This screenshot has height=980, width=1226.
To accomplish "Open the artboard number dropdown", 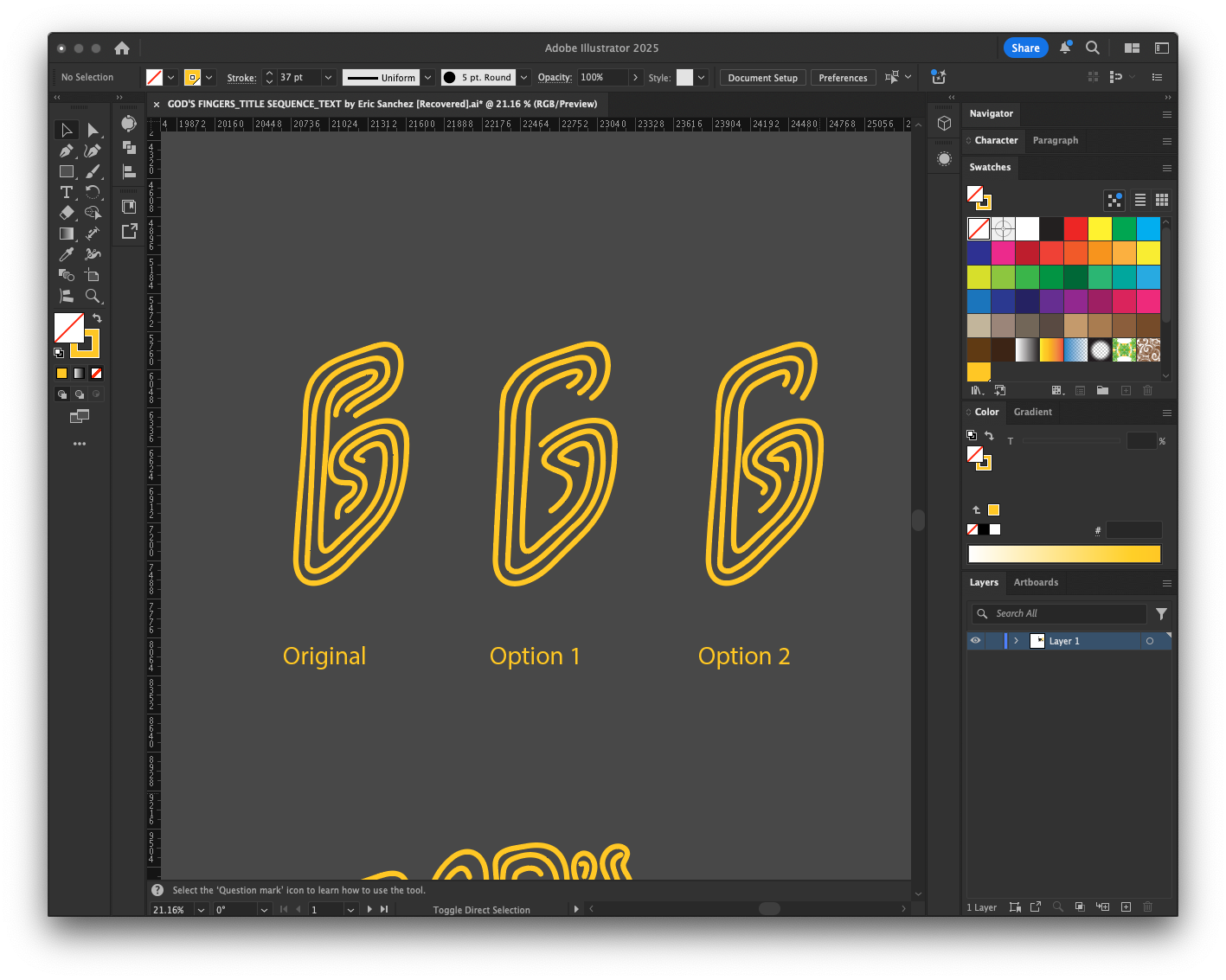I will click(350, 910).
